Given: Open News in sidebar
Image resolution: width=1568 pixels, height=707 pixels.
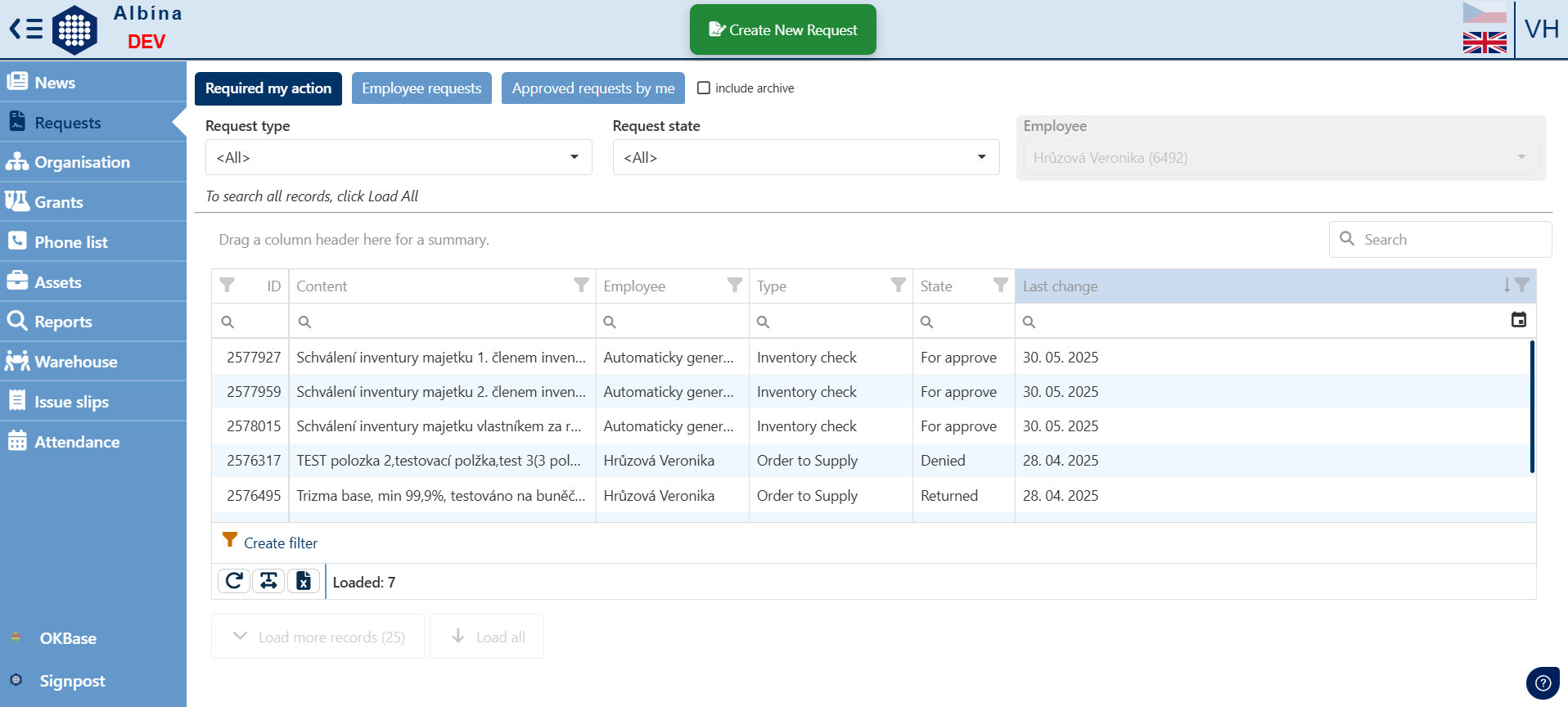Looking at the screenshot, I should tap(93, 82).
